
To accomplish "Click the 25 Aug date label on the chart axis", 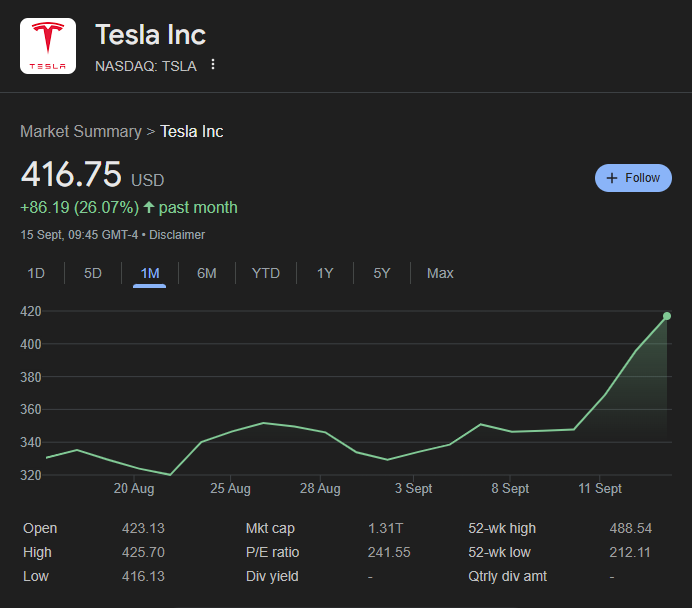I will pos(230,488).
